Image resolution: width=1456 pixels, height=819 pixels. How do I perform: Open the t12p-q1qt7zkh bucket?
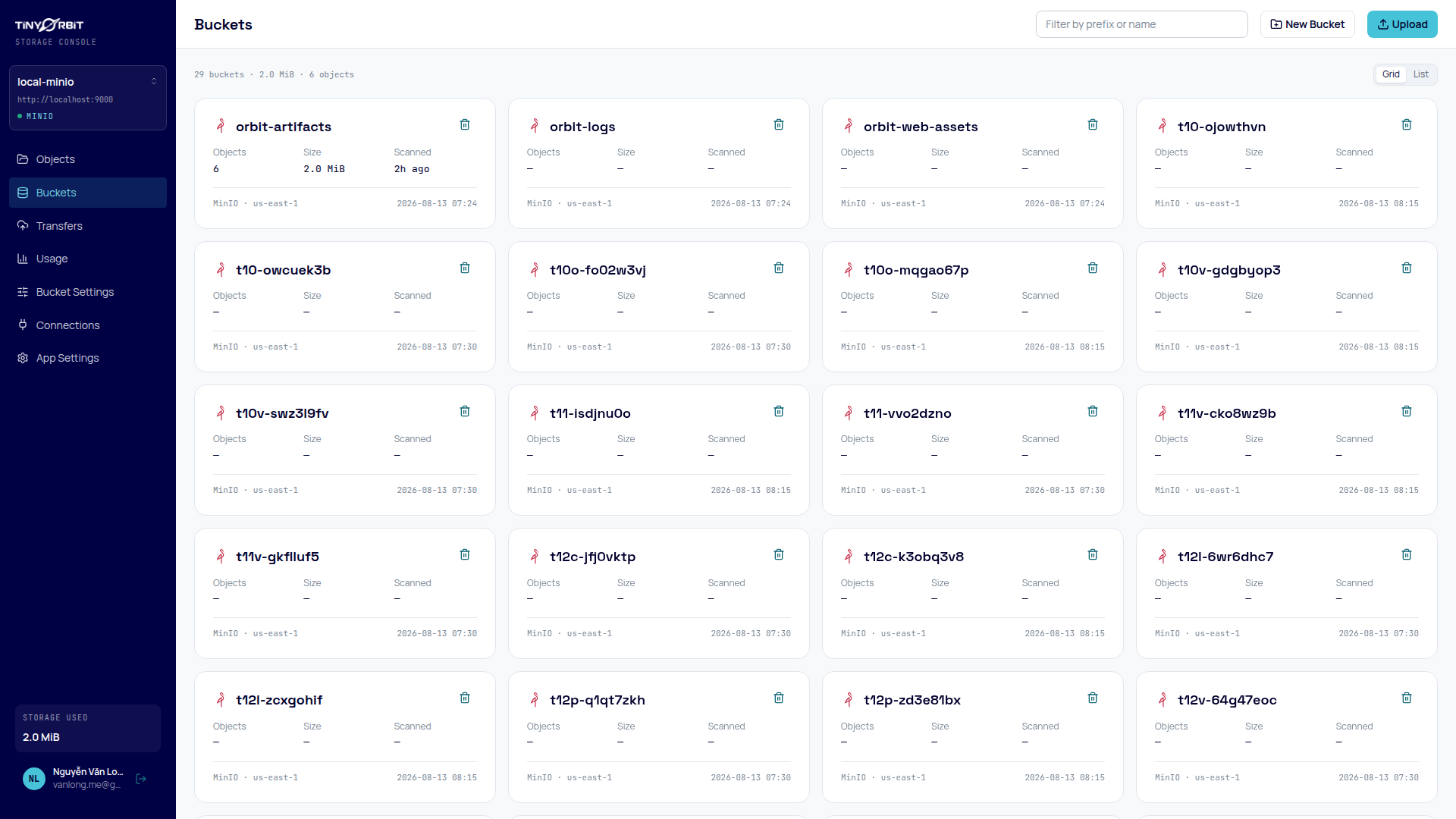[598, 700]
